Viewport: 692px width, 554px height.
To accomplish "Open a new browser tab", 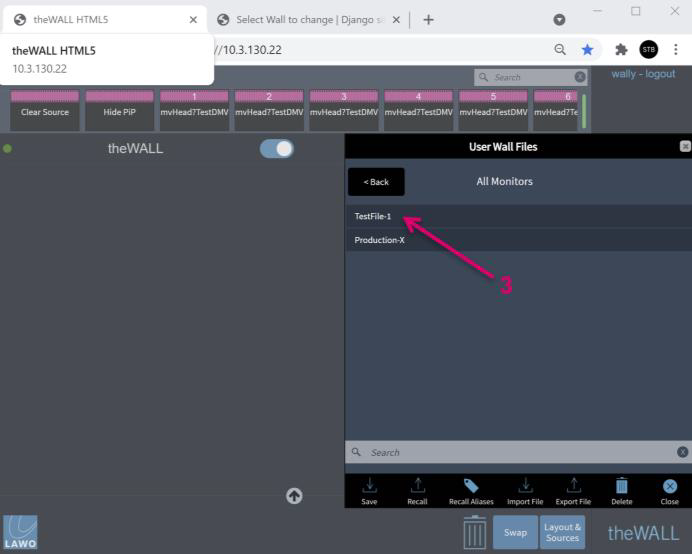I will pyautogui.click(x=428, y=20).
